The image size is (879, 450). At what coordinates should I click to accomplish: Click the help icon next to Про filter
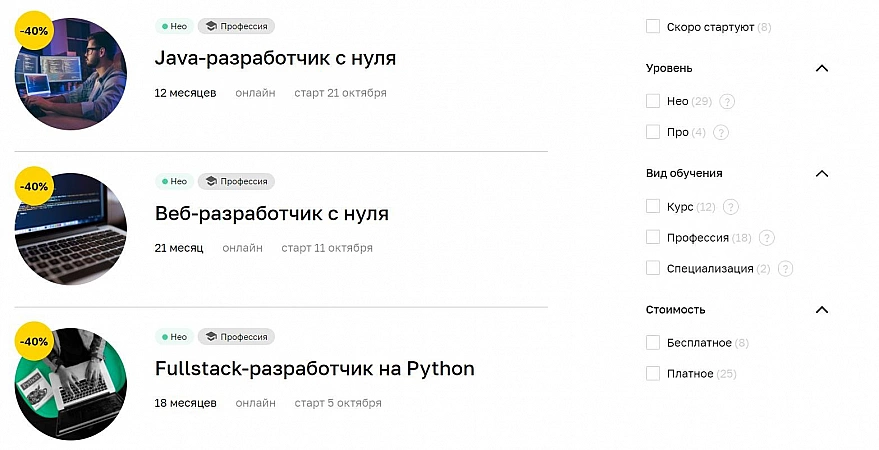coord(721,132)
